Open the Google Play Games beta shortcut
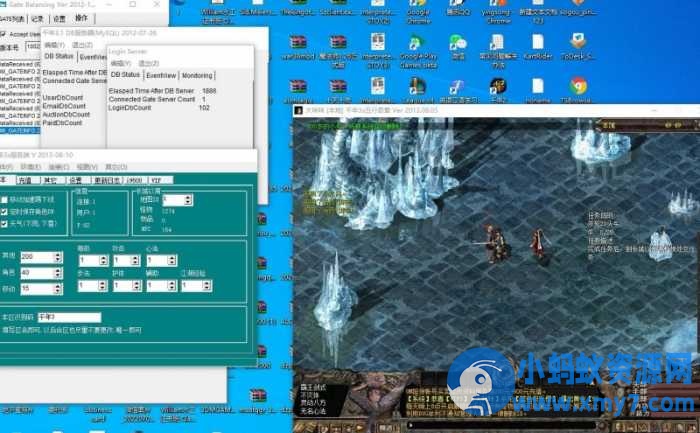Screen dimensions: 700x433 pyautogui.click(x=417, y=42)
